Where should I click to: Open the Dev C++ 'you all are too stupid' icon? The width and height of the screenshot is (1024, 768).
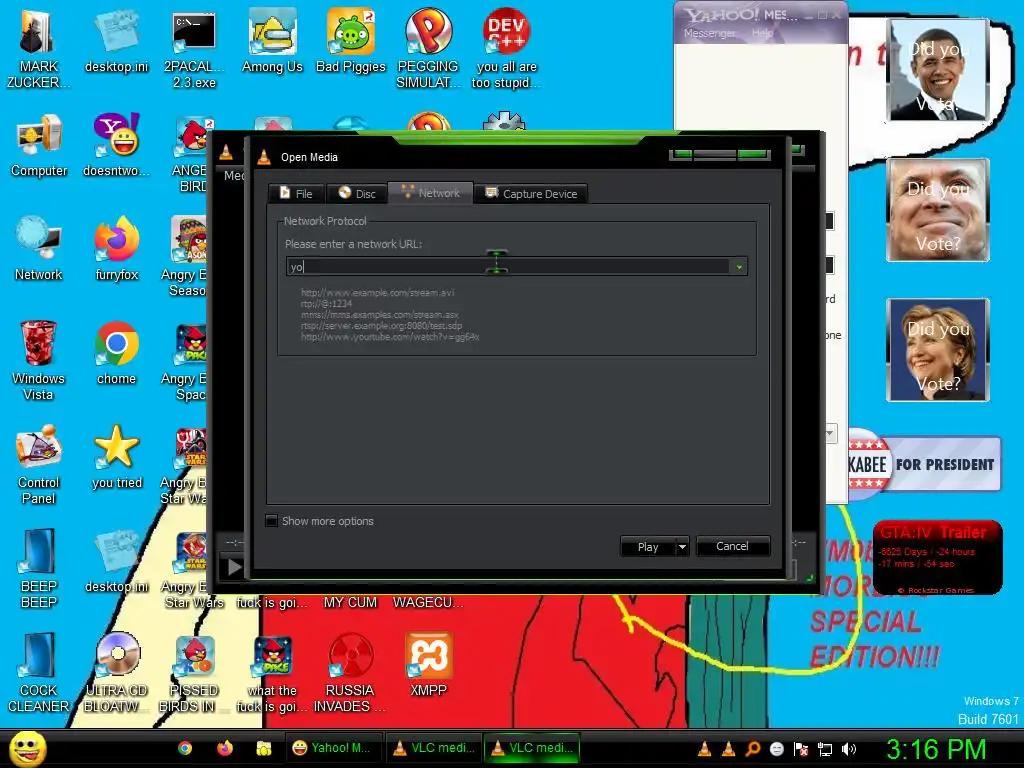507,48
